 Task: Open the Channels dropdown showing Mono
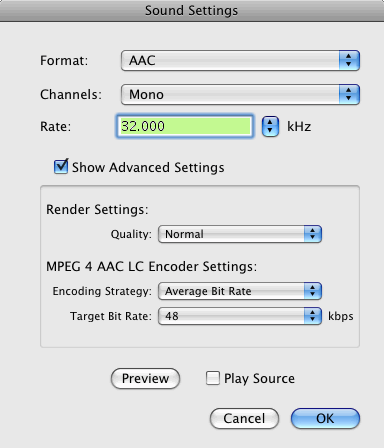[240, 94]
